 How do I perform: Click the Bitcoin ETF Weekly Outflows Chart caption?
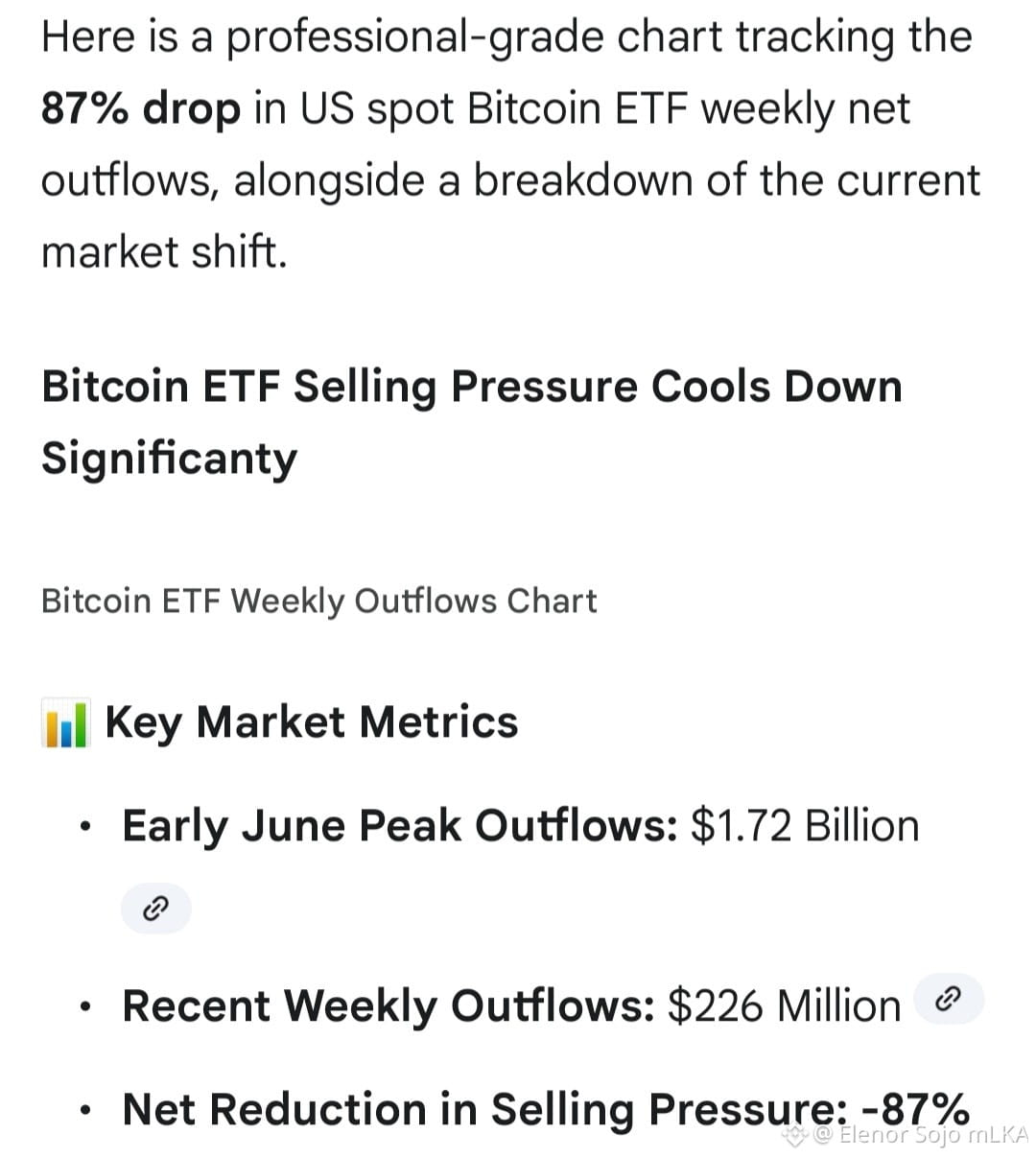point(318,602)
